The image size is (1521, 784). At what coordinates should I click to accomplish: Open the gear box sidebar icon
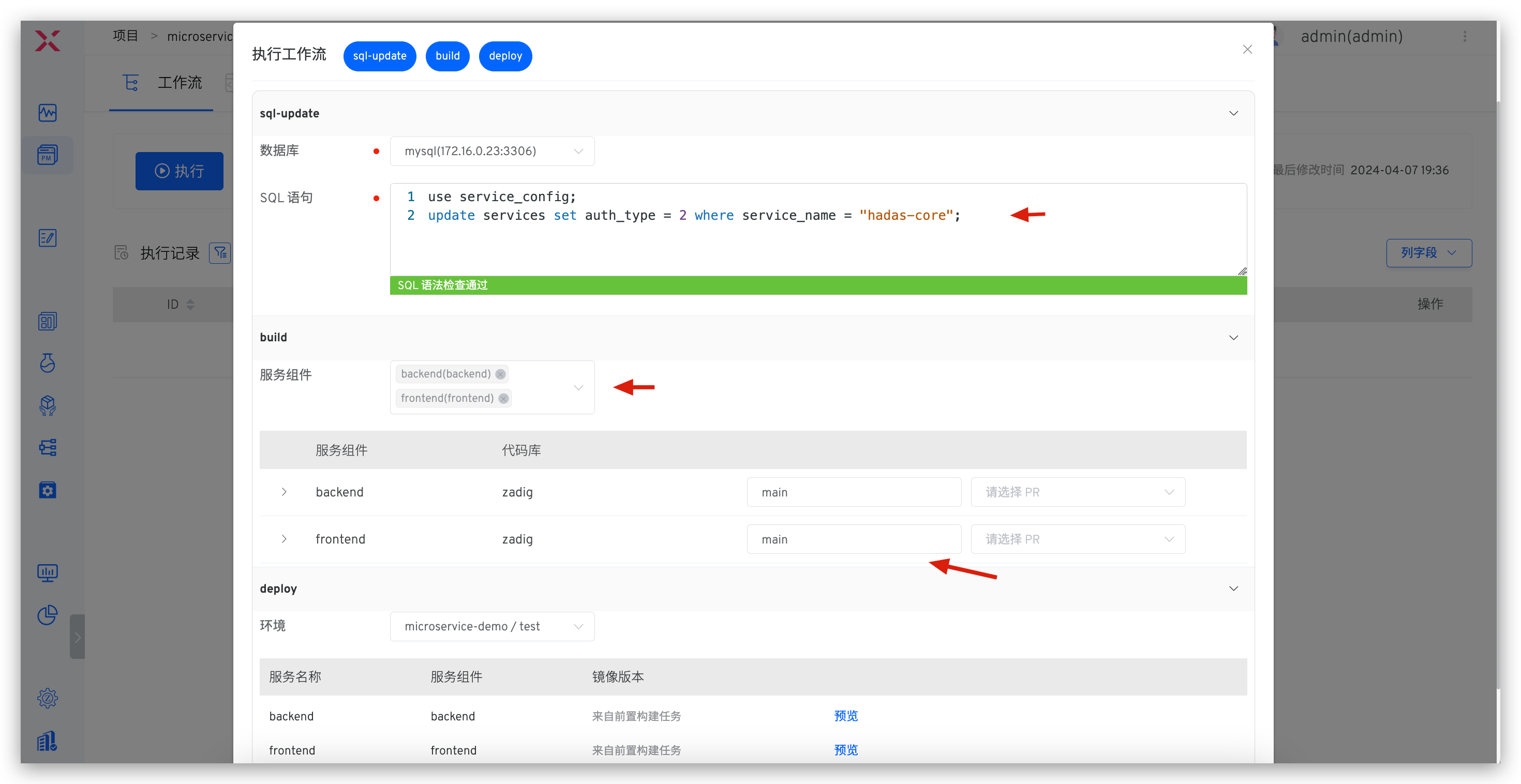pyautogui.click(x=47, y=489)
